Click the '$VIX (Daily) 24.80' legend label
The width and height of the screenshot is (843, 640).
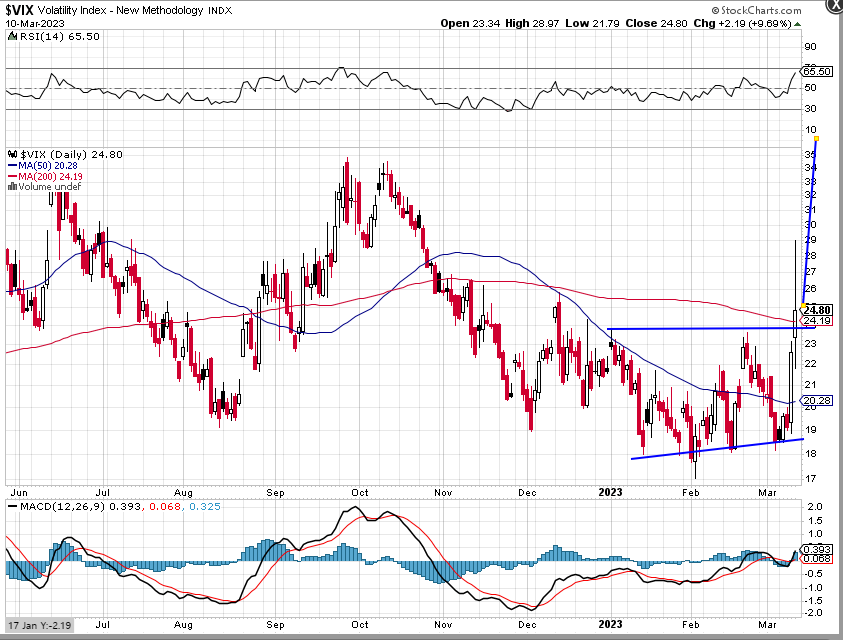click(72, 154)
